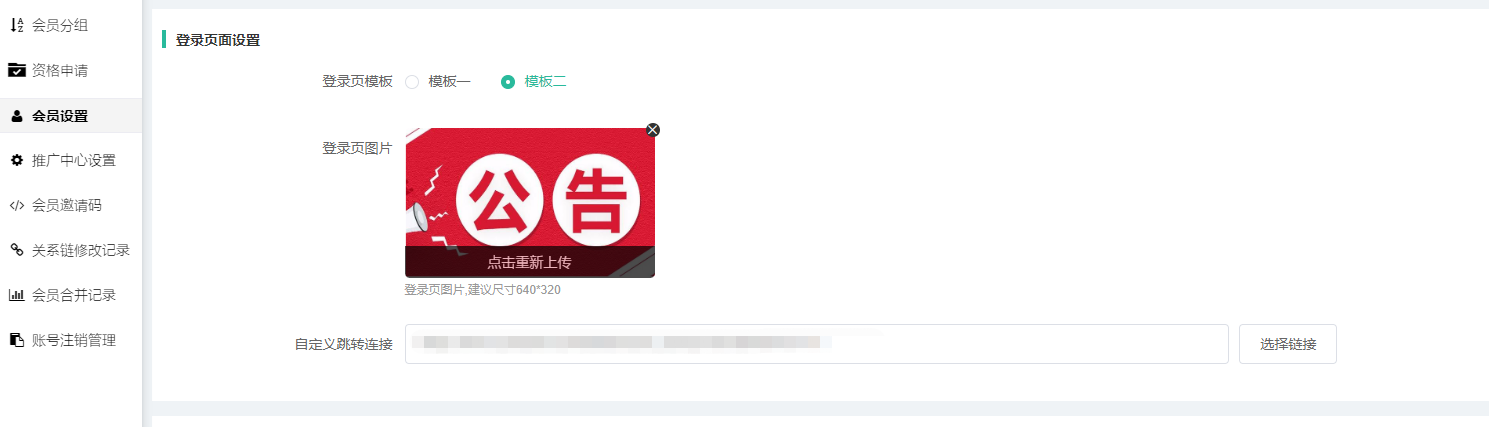Open the 账号注销管理 label
Image resolution: width=1489 pixels, height=427 pixels.
coord(74,340)
